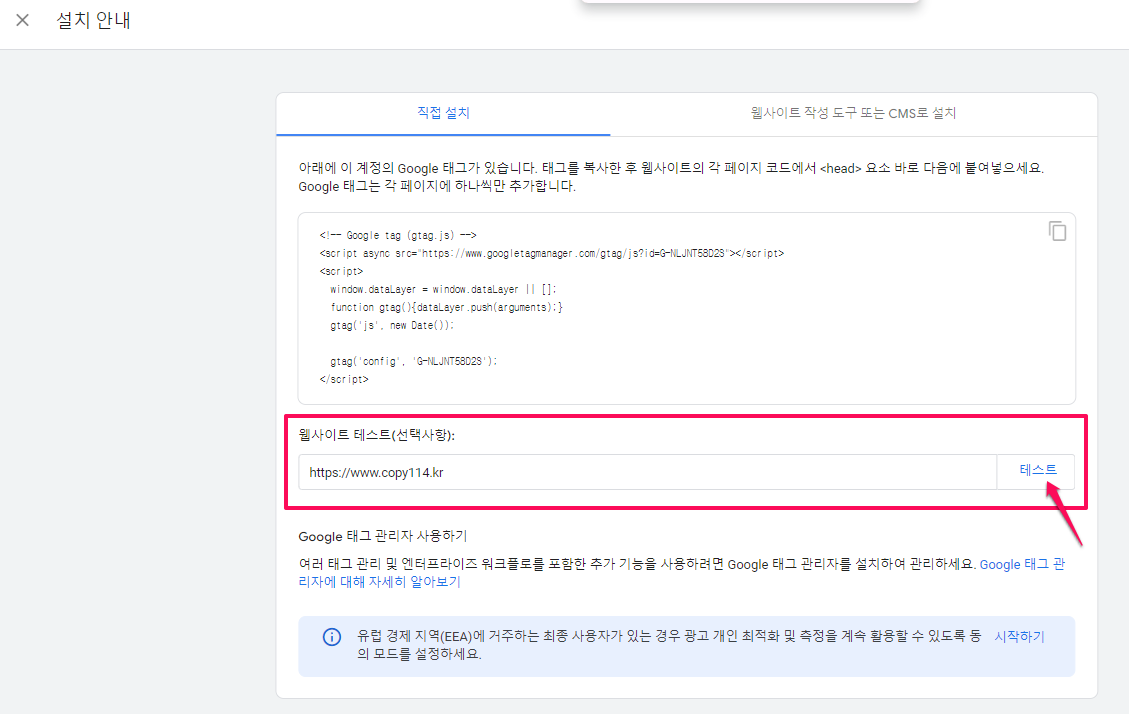
Task: Click 시작하기 in the consent mode notice
Action: pyautogui.click(x=1019, y=636)
